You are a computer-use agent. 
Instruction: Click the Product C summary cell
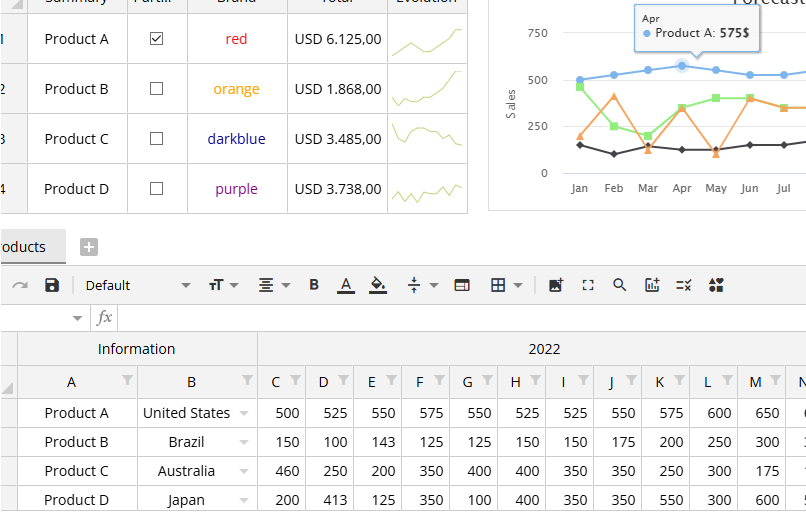[77, 139]
